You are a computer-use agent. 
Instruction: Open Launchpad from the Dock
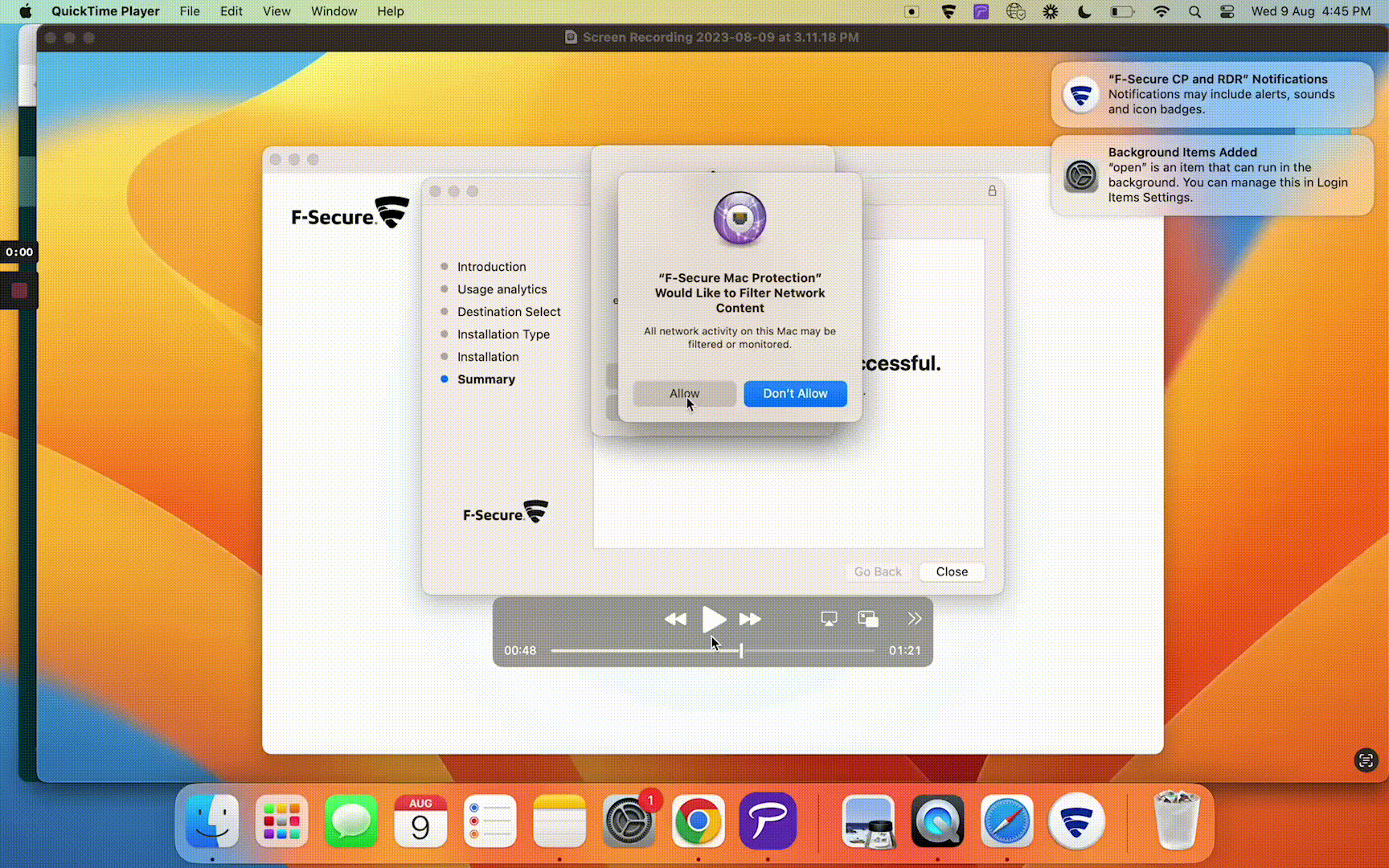coord(281,821)
